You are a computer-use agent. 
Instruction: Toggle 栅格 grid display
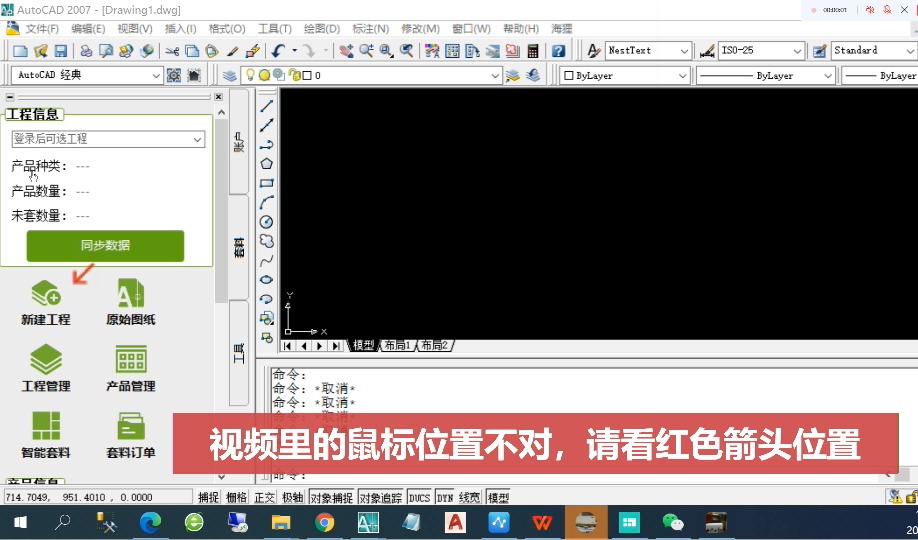click(237, 497)
